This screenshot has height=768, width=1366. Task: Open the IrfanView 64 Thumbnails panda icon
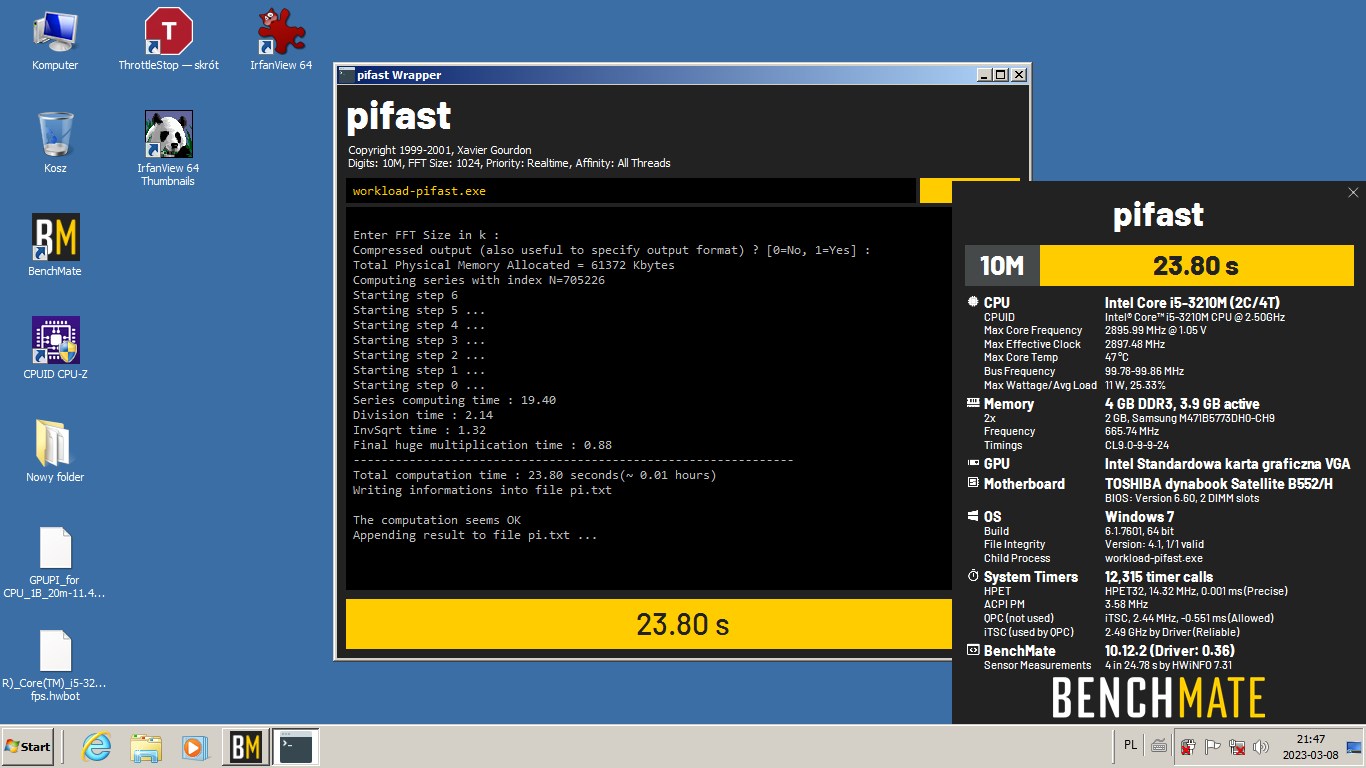tap(168, 148)
